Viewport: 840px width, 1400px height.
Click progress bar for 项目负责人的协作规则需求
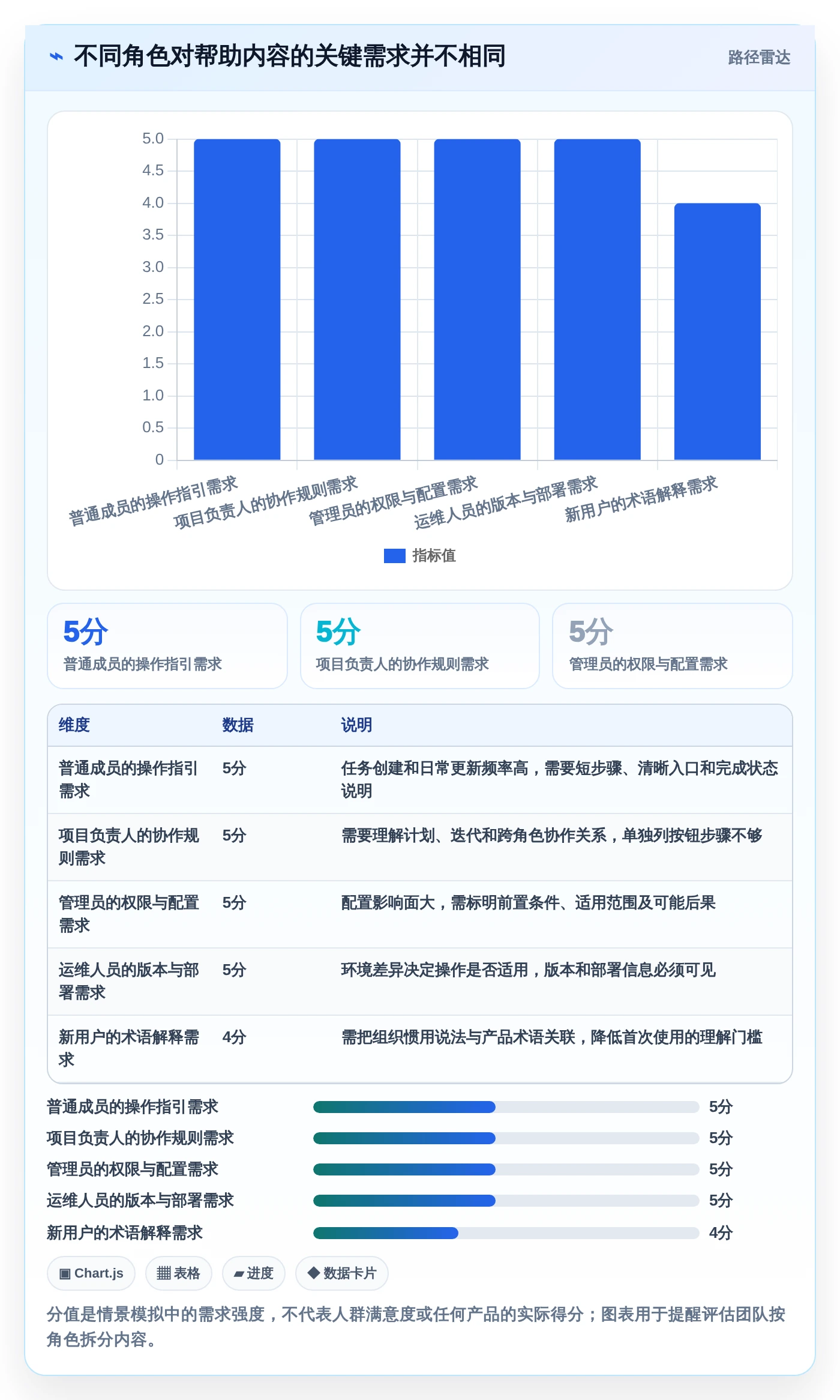click(506, 1138)
